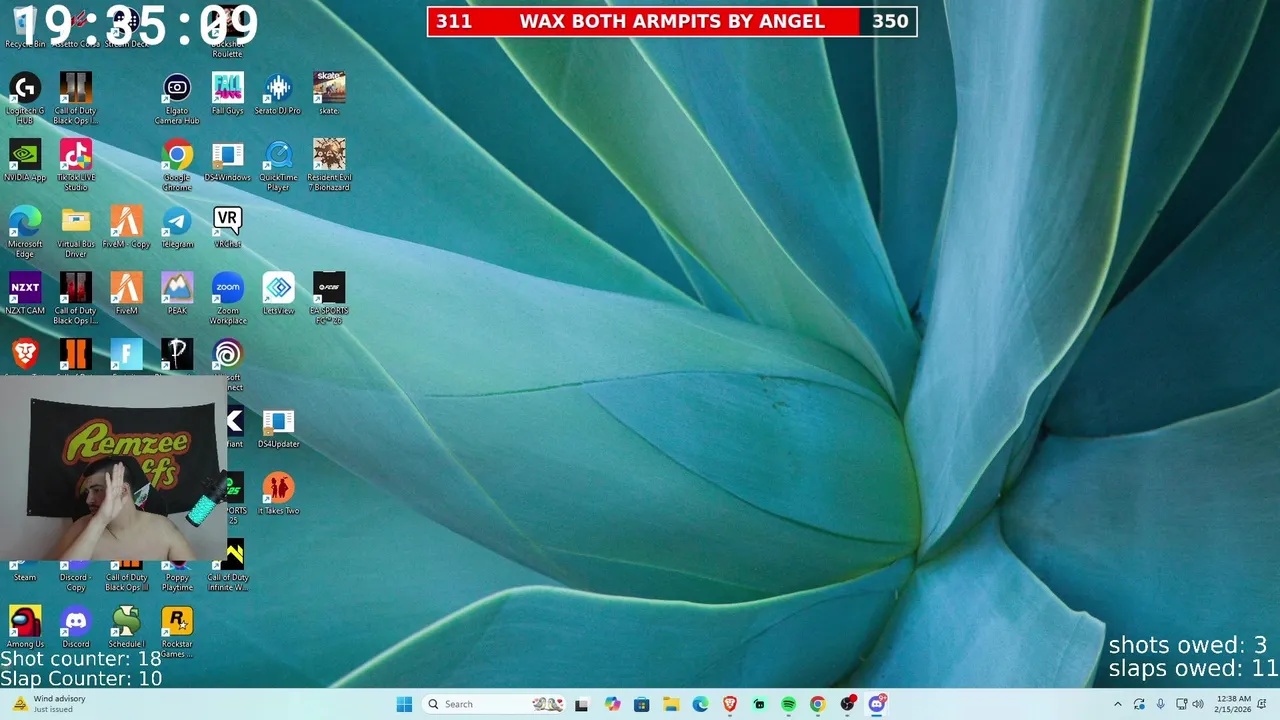Open NVIDIA App desktop icon
The height and width of the screenshot is (720, 1280).
click(25, 160)
